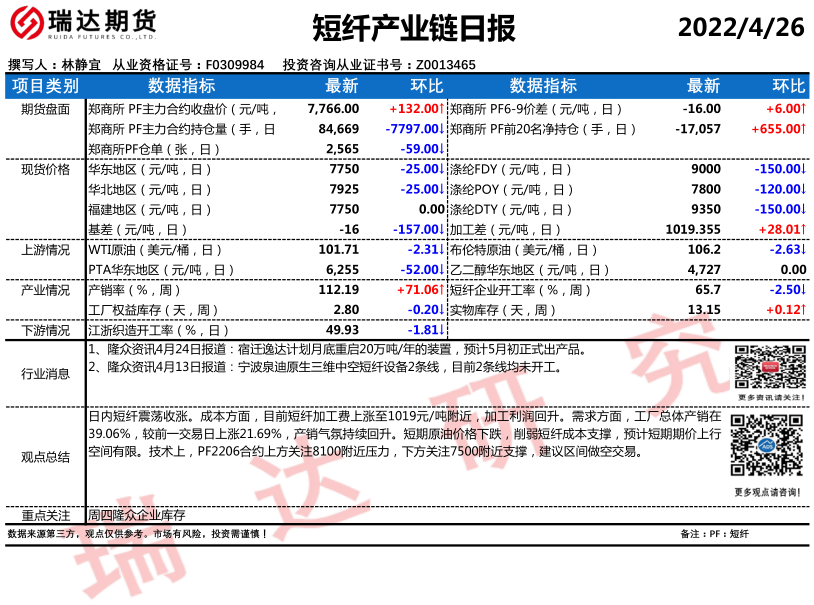Click the 7,766.00 closing price value

[x=333, y=109]
